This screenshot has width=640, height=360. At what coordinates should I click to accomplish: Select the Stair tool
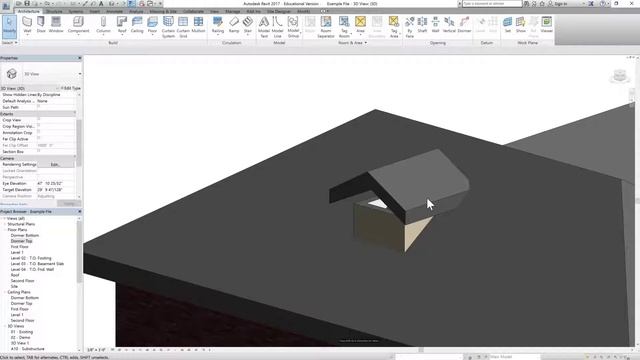(x=248, y=26)
